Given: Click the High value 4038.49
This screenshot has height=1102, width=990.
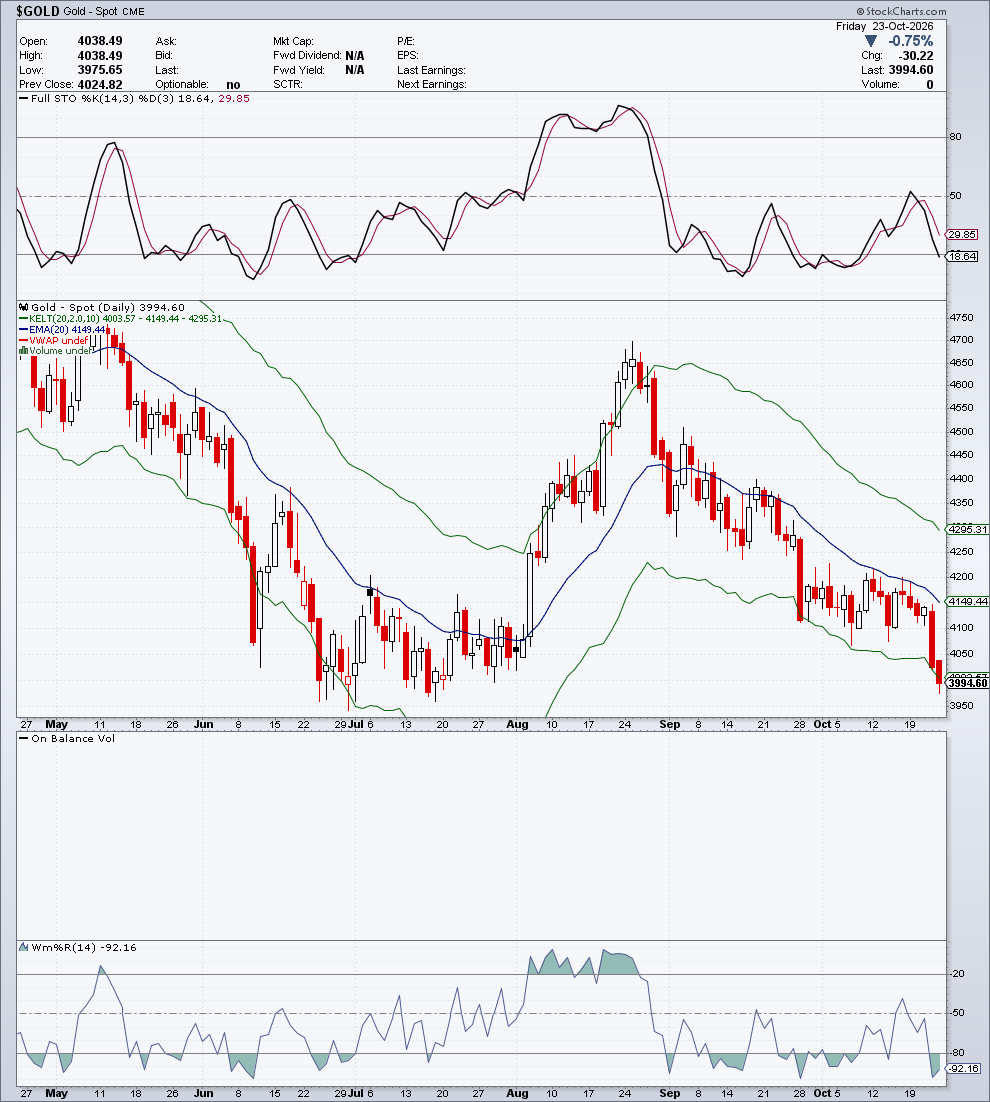Looking at the screenshot, I should 100,56.
